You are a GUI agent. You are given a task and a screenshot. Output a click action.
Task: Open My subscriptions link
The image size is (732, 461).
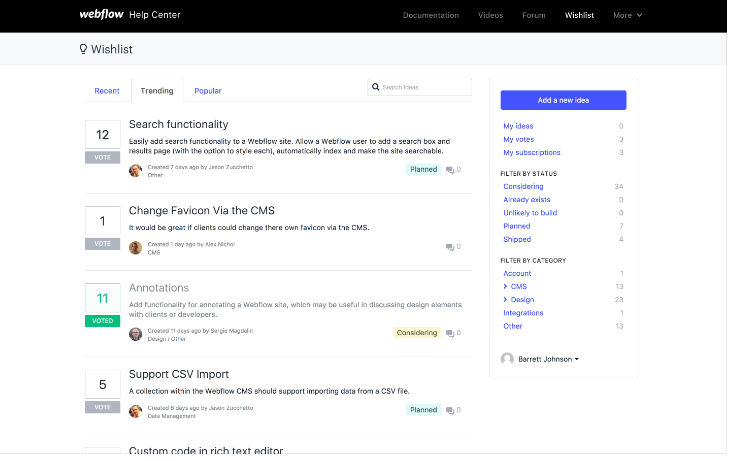click(532, 153)
